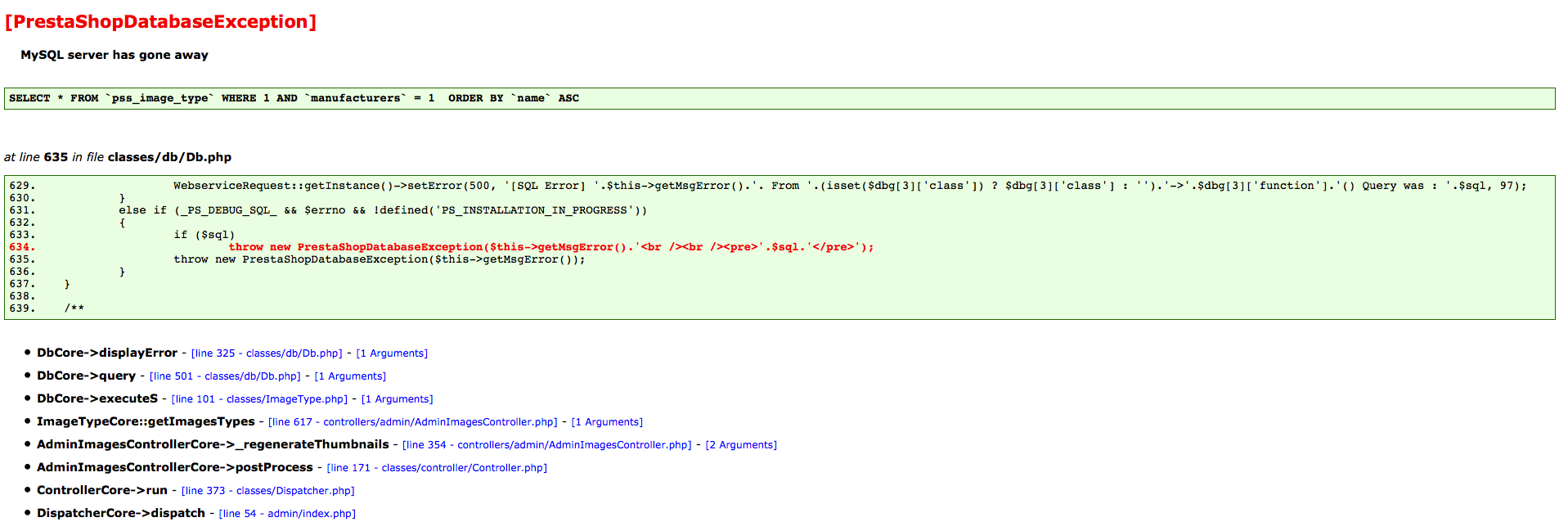Screen dimensions: 1568x531
Task: Click the ImageTypeCore::getImagesTypes trace entry
Action: click(x=146, y=422)
